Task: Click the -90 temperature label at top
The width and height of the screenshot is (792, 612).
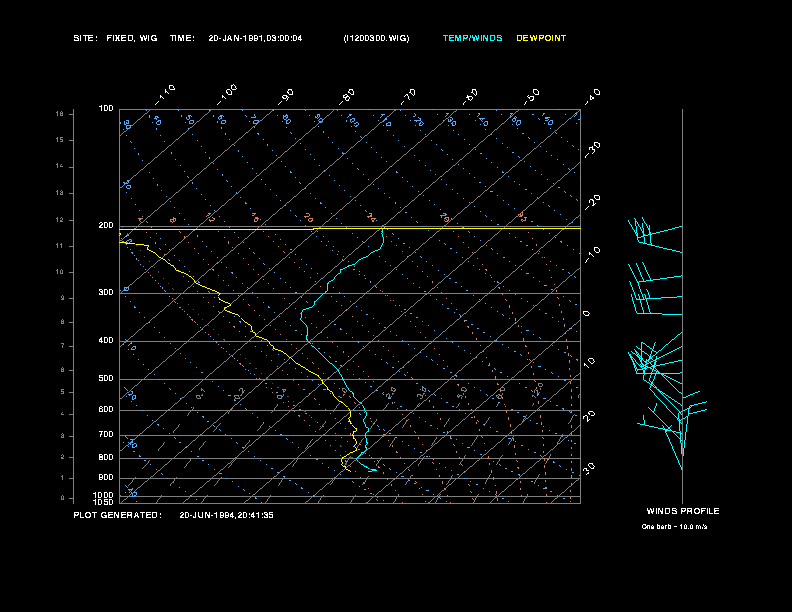Action: coord(286,97)
